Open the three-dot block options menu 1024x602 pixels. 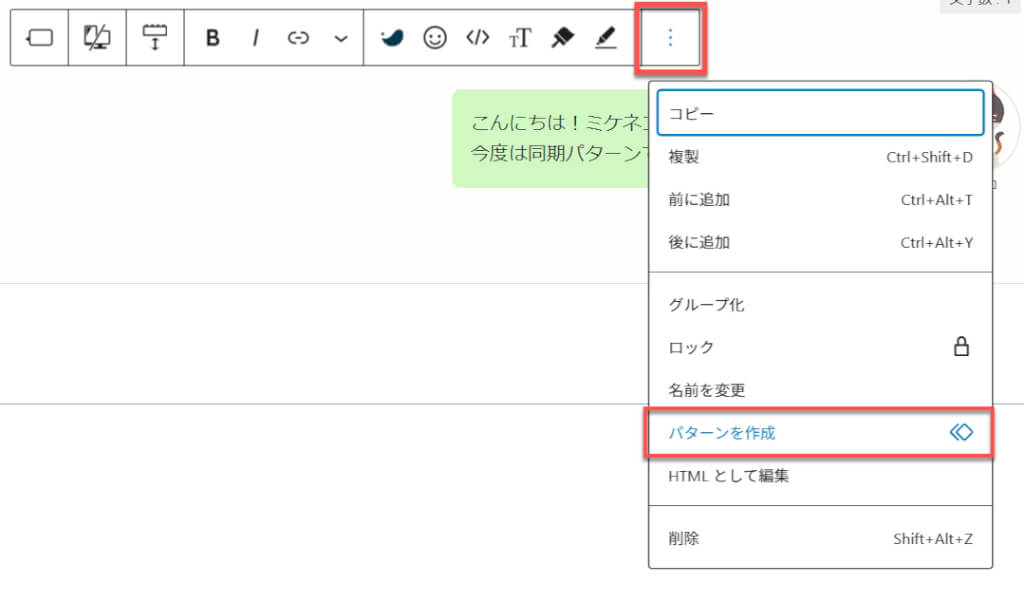click(x=670, y=38)
